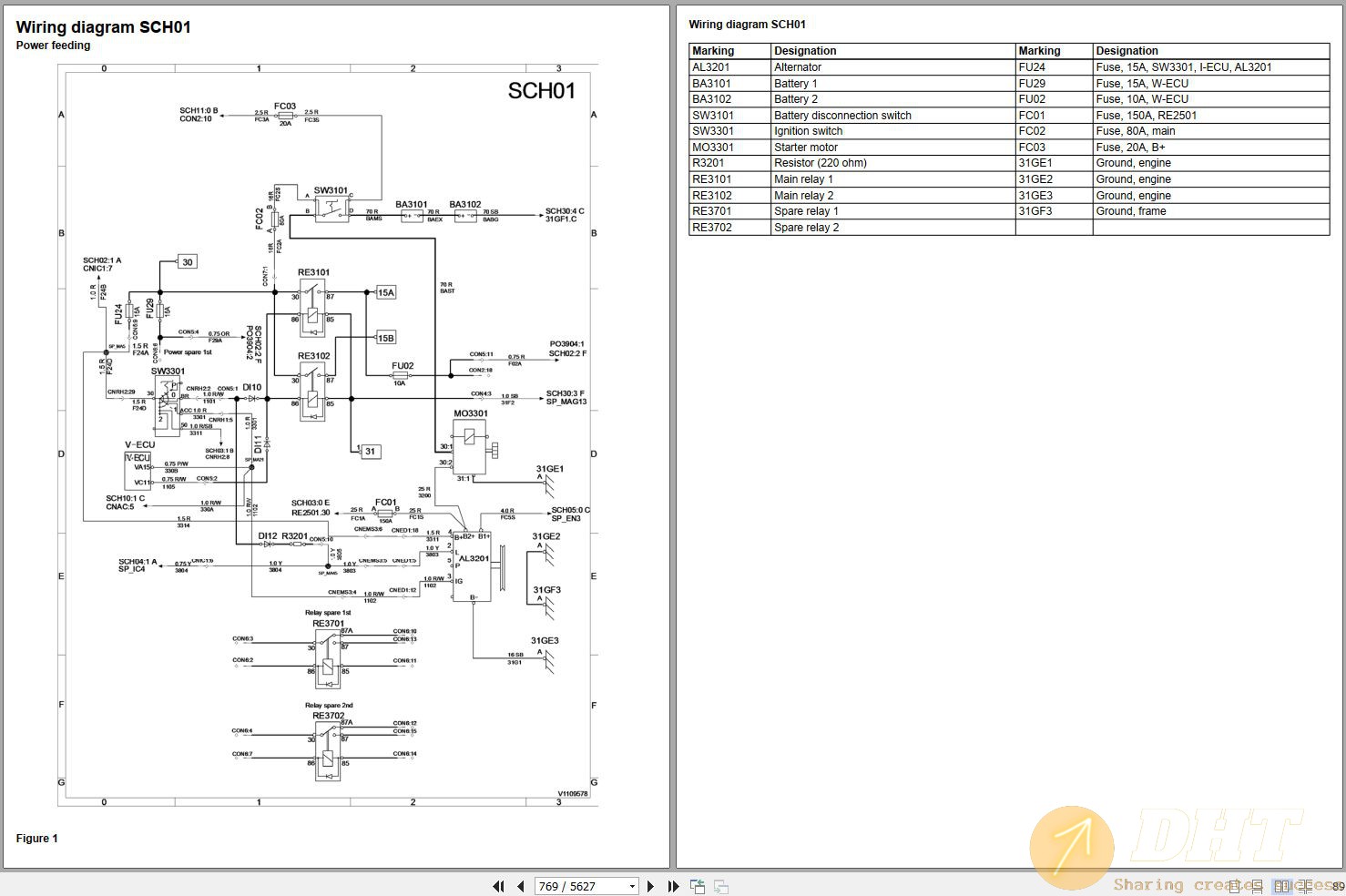Go to the next page
This screenshot has height=896, width=1346.
point(650,886)
